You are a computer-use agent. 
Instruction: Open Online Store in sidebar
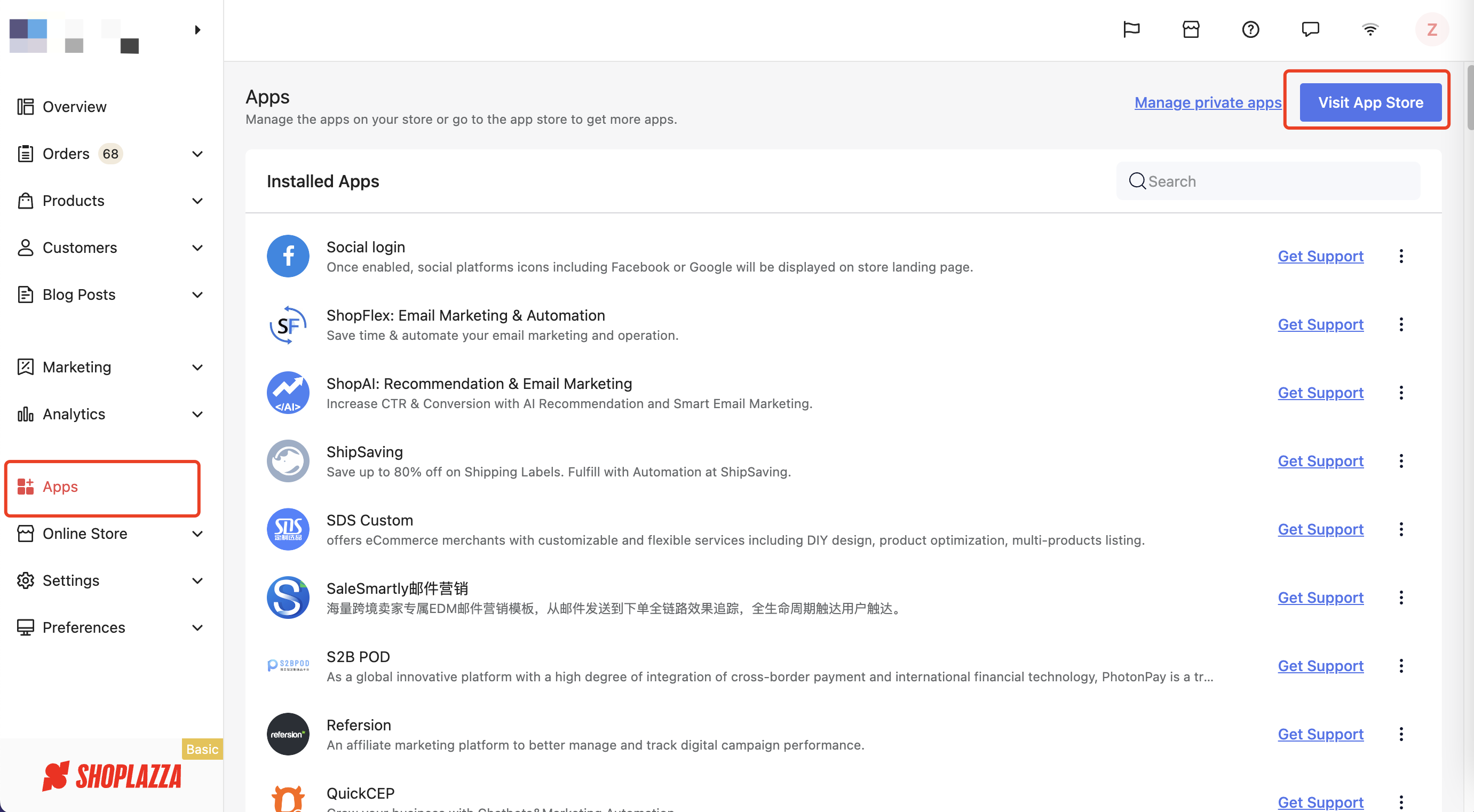click(x=72, y=534)
